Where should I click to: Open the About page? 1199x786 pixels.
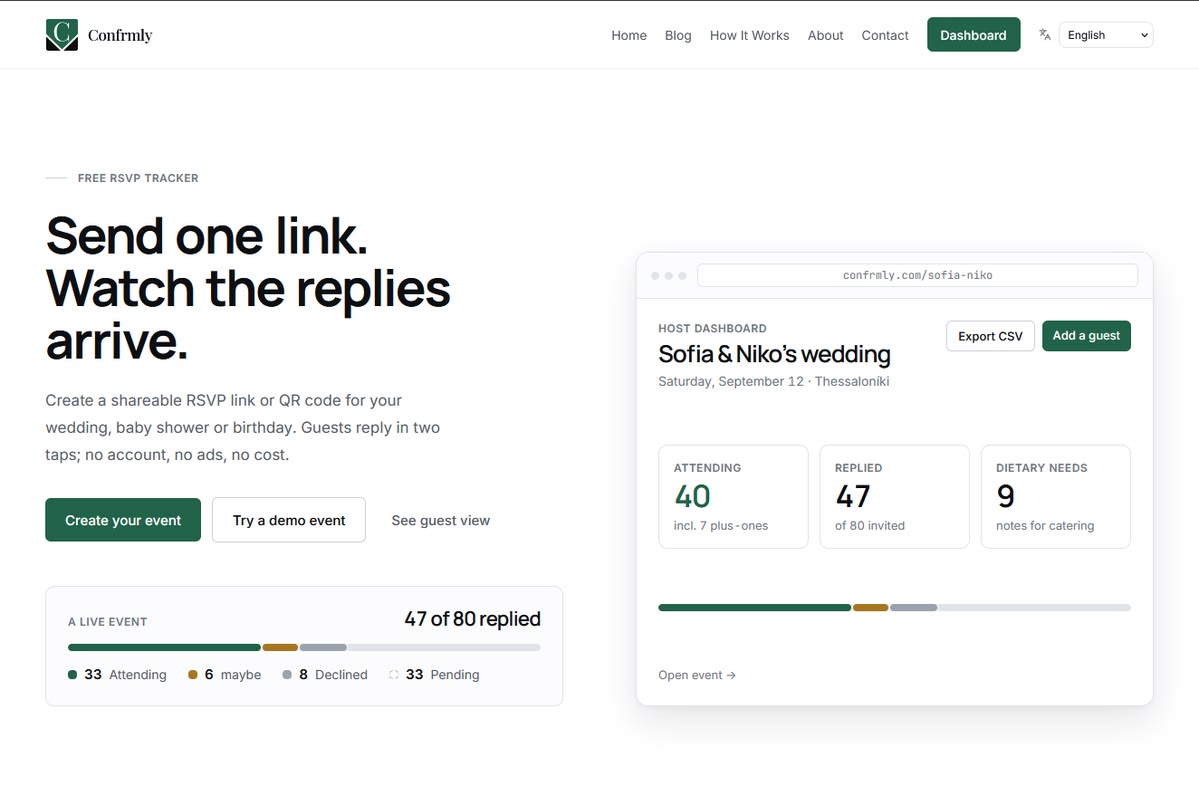tap(825, 35)
